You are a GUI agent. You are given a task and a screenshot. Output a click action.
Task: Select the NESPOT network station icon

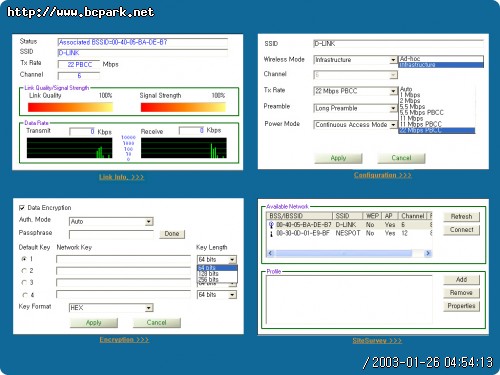[271, 234]
